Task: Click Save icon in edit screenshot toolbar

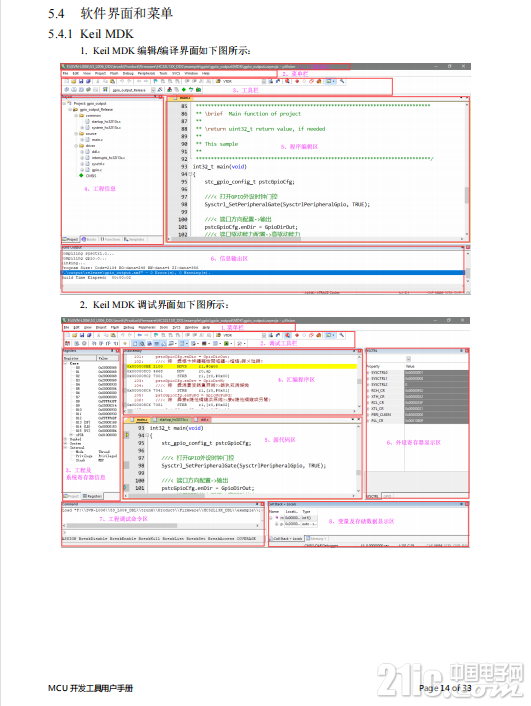Action: pos(81,81)
